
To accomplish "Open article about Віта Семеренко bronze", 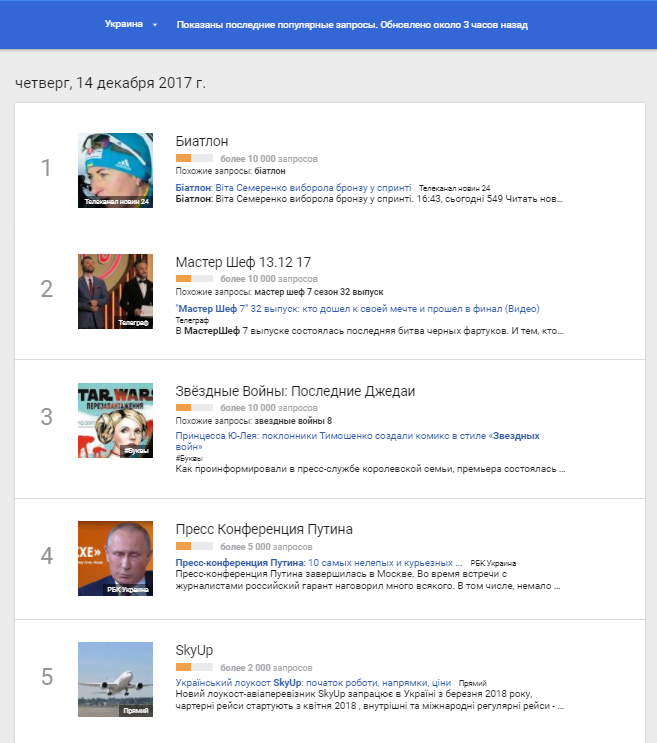I will tap(294, 187).
